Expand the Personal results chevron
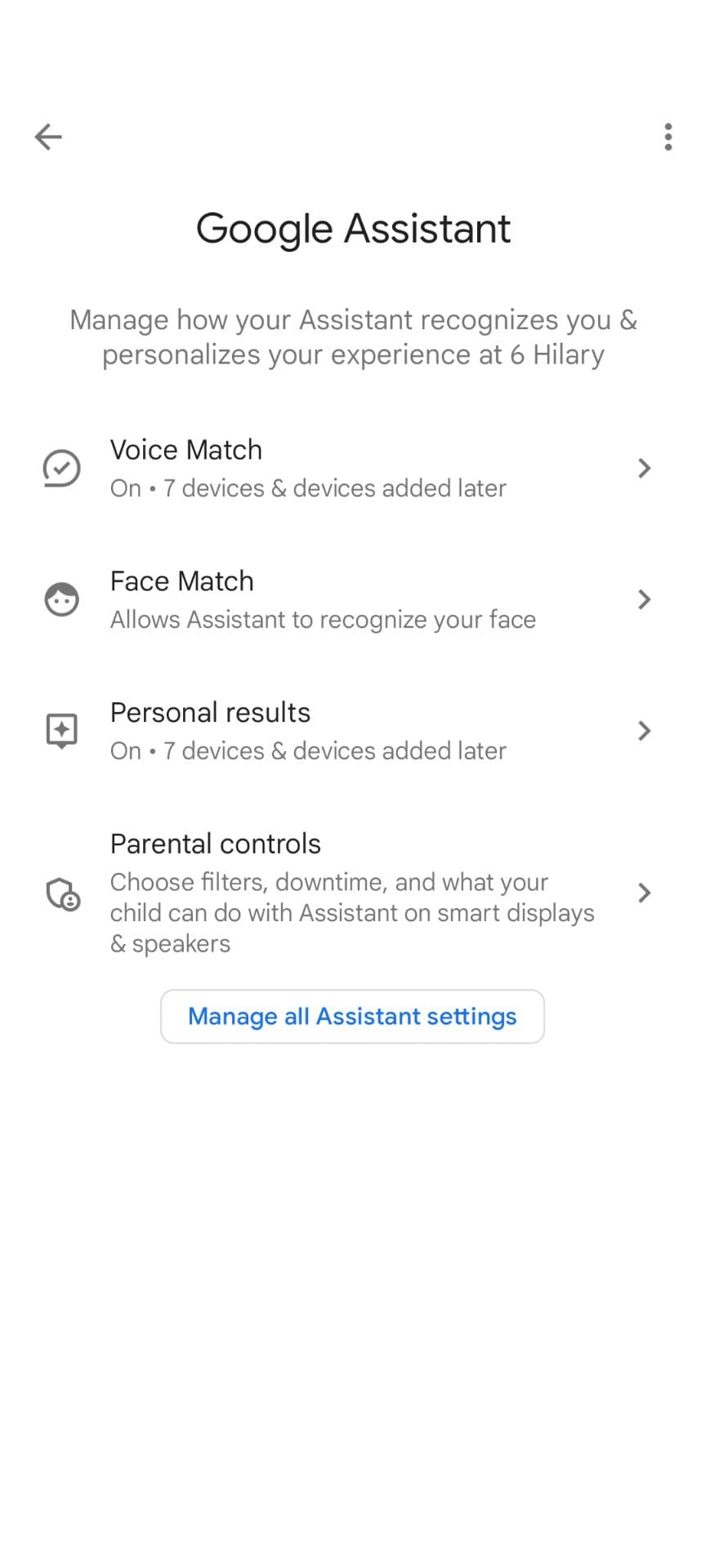 [644, 730]
